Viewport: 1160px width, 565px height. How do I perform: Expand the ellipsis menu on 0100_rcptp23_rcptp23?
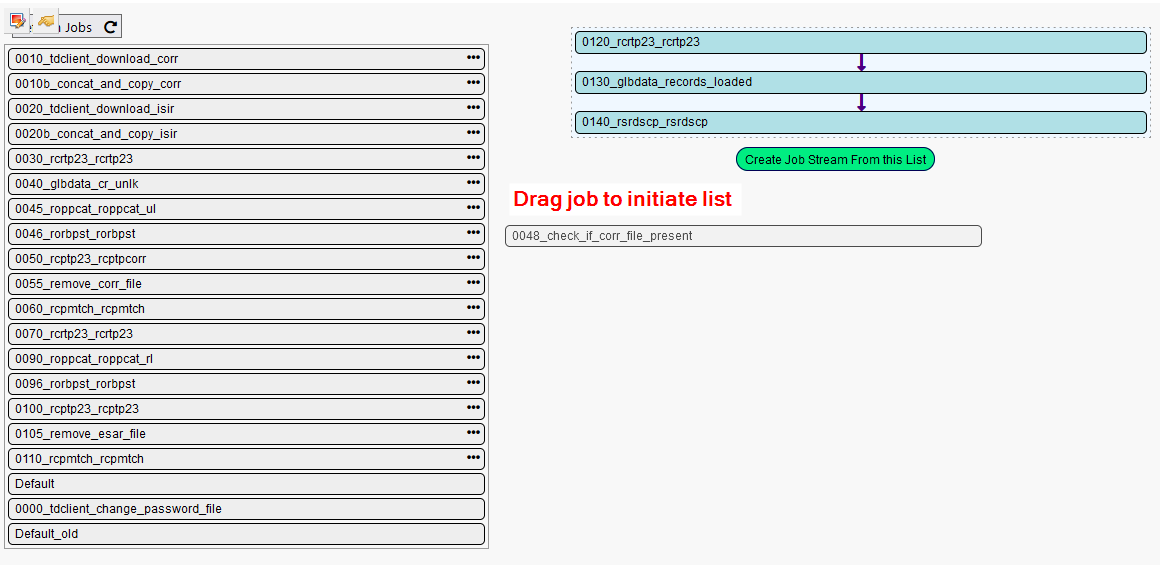point(473,408)
